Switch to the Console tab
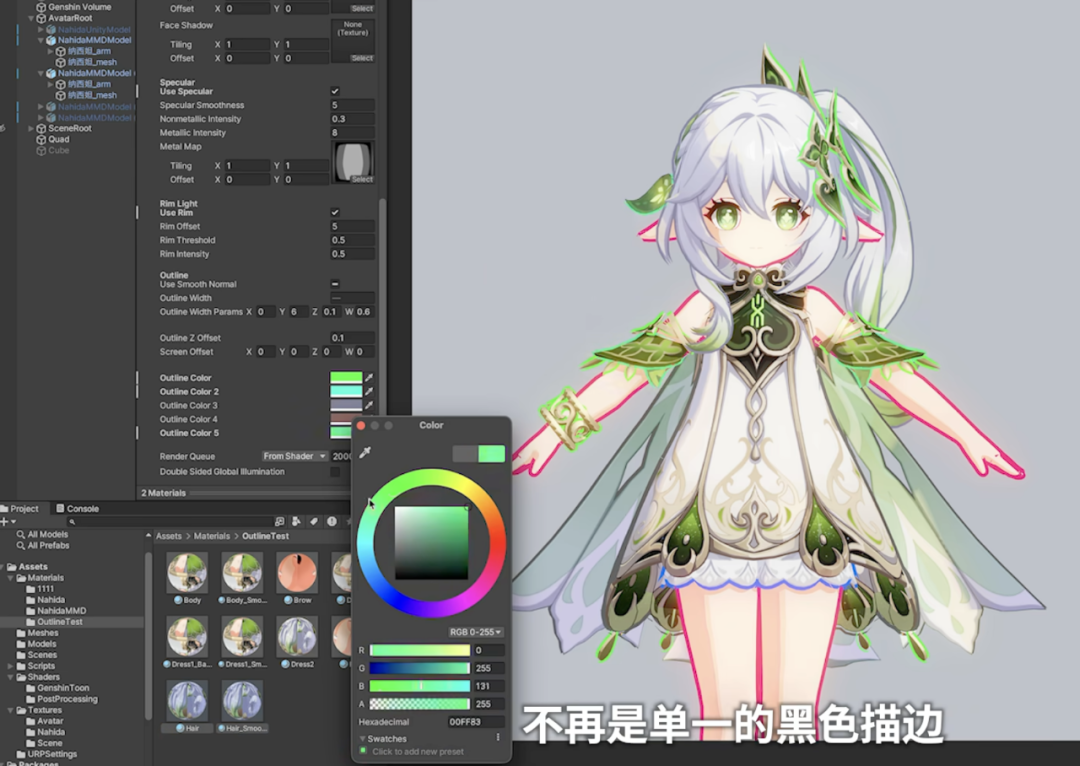 (77, 509)
